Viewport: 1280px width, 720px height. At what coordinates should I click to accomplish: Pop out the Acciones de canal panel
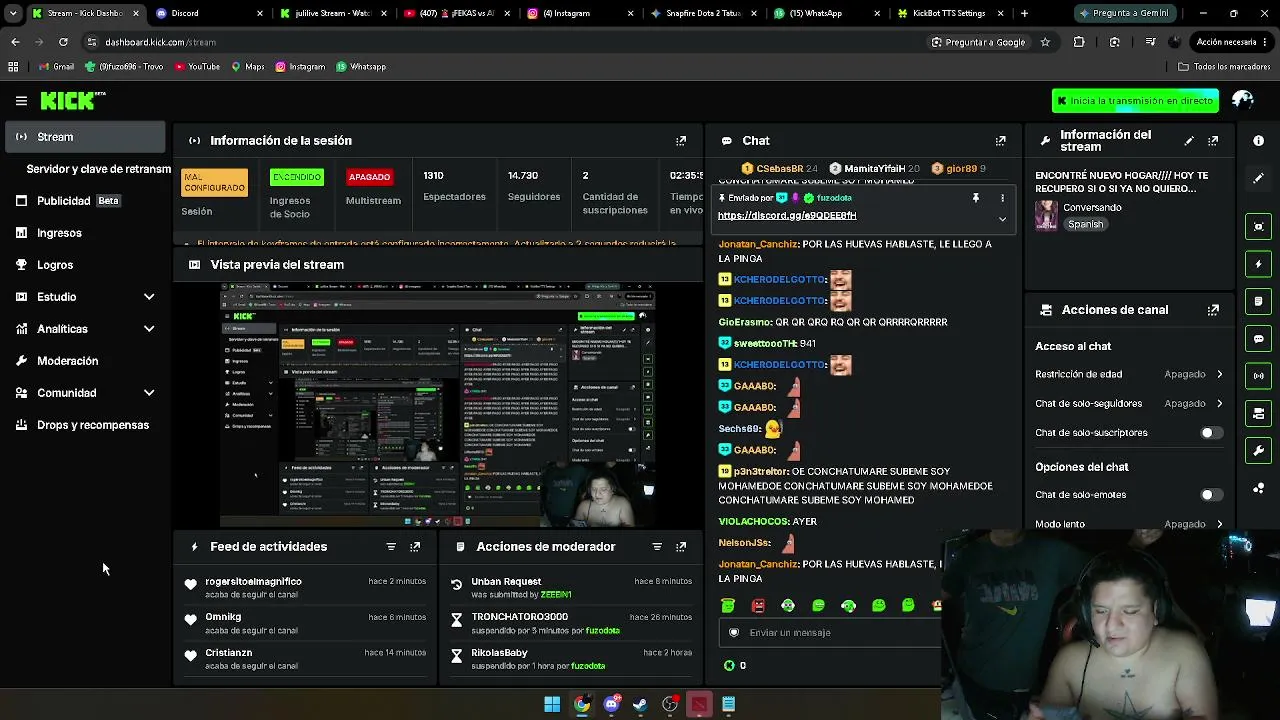[x=1213, y=310]
